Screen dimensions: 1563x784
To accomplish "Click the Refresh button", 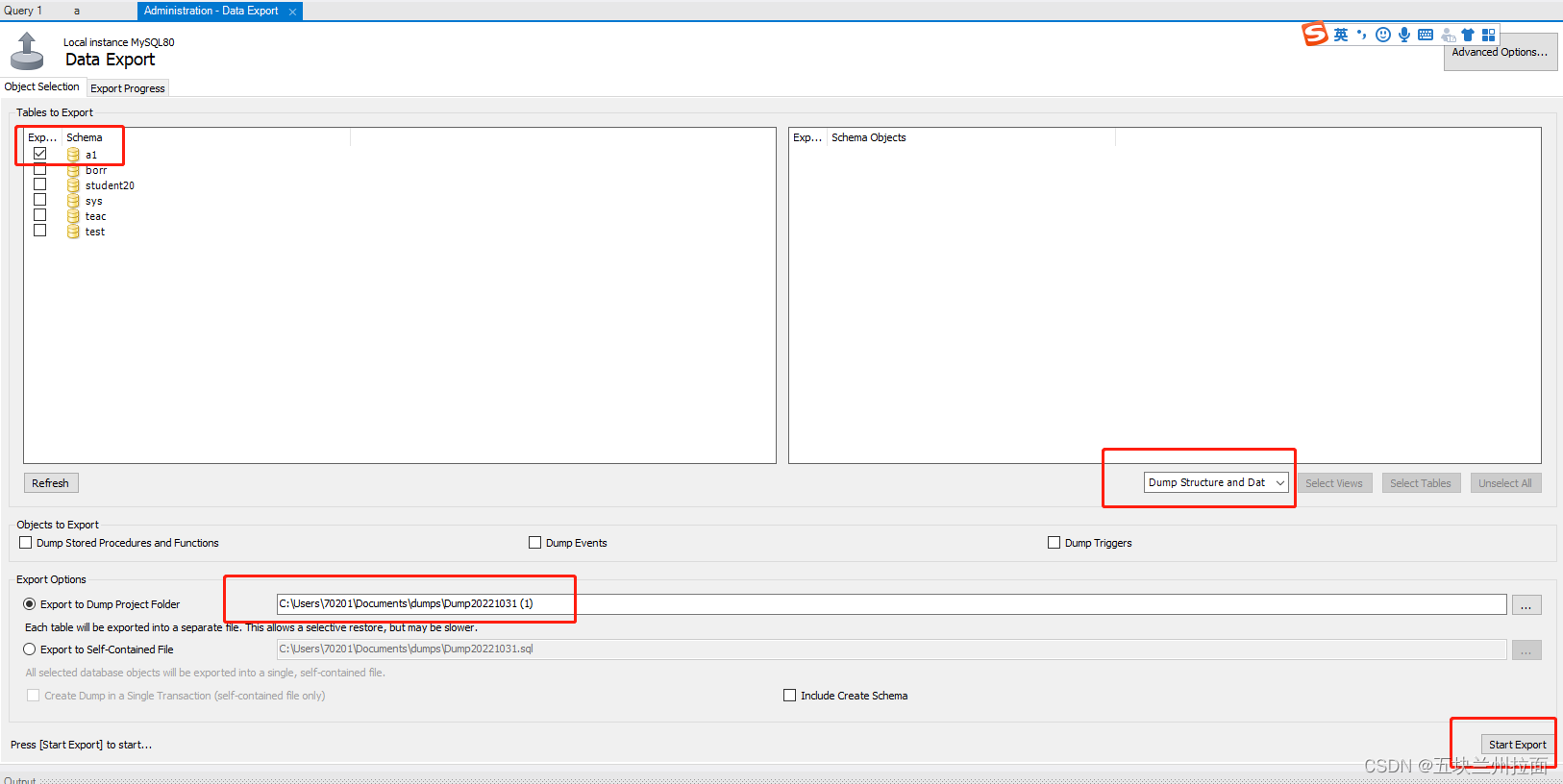I will (x=51, y=483).
